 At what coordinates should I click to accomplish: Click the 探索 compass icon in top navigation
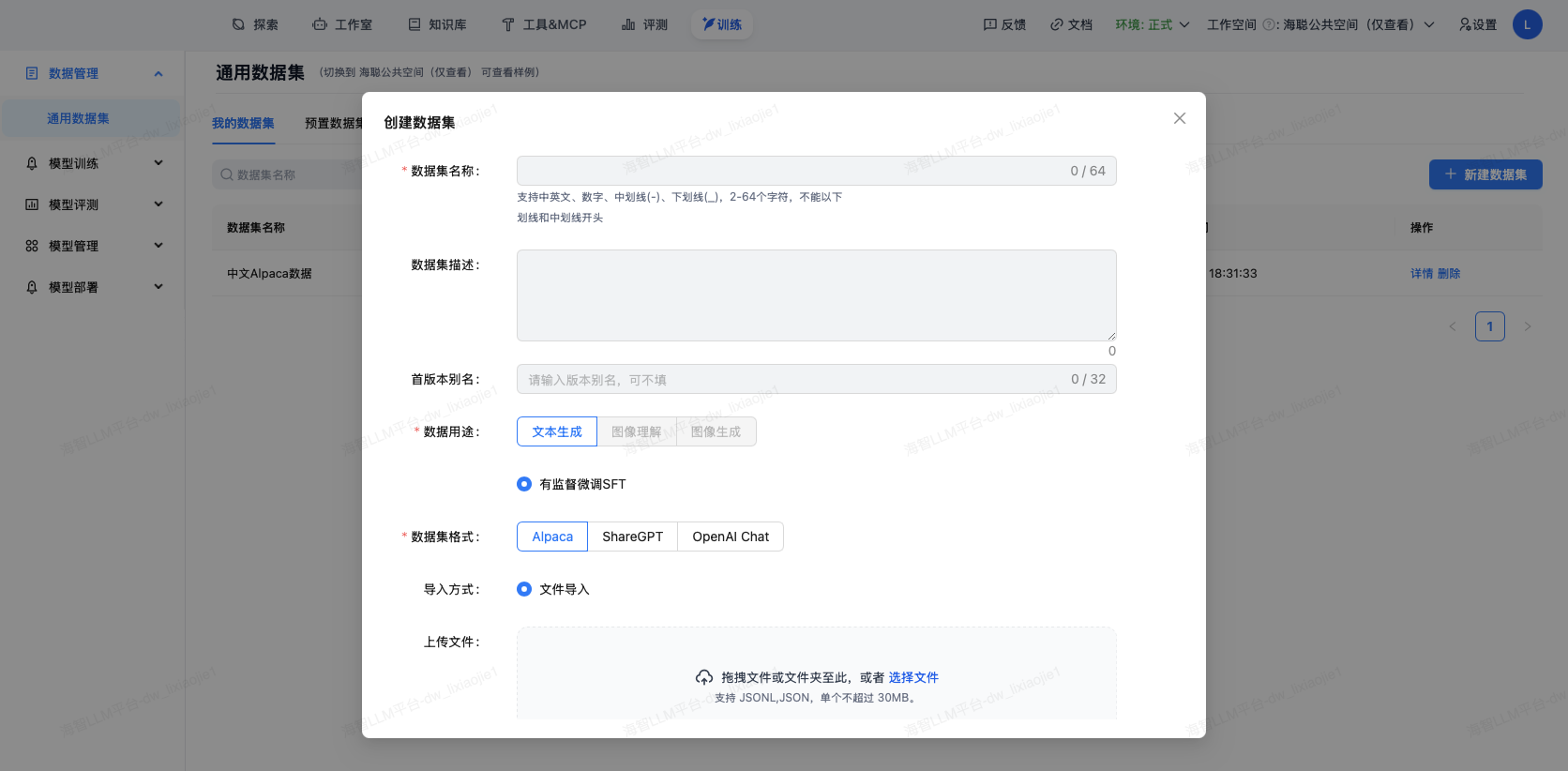238,24
